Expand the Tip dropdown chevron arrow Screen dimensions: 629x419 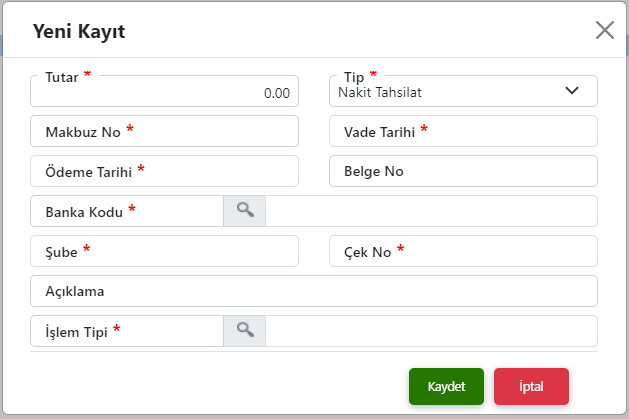pyautogui.click(x=572, y=91)
